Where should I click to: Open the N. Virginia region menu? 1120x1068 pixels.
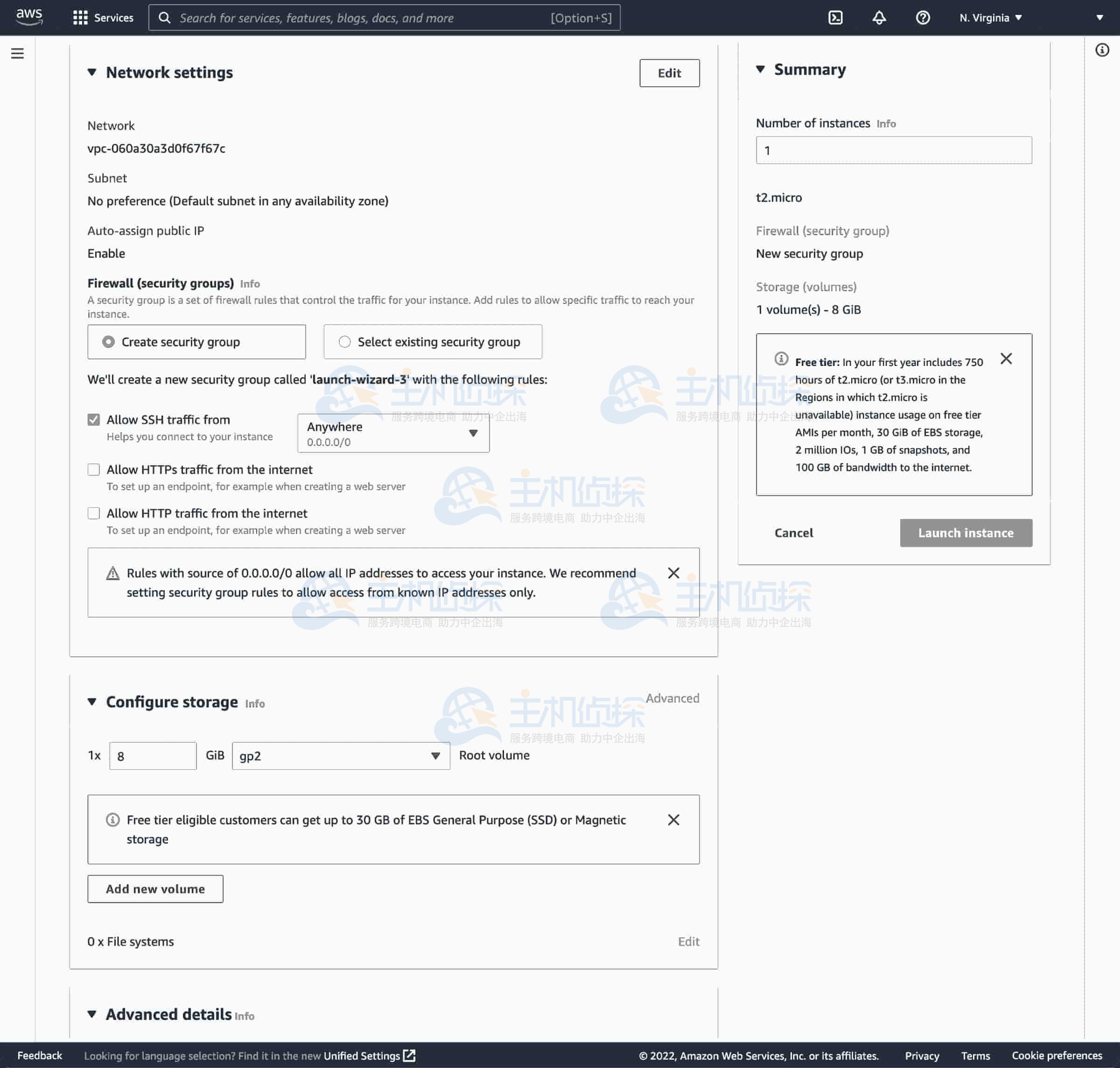(x=990, y=18)
